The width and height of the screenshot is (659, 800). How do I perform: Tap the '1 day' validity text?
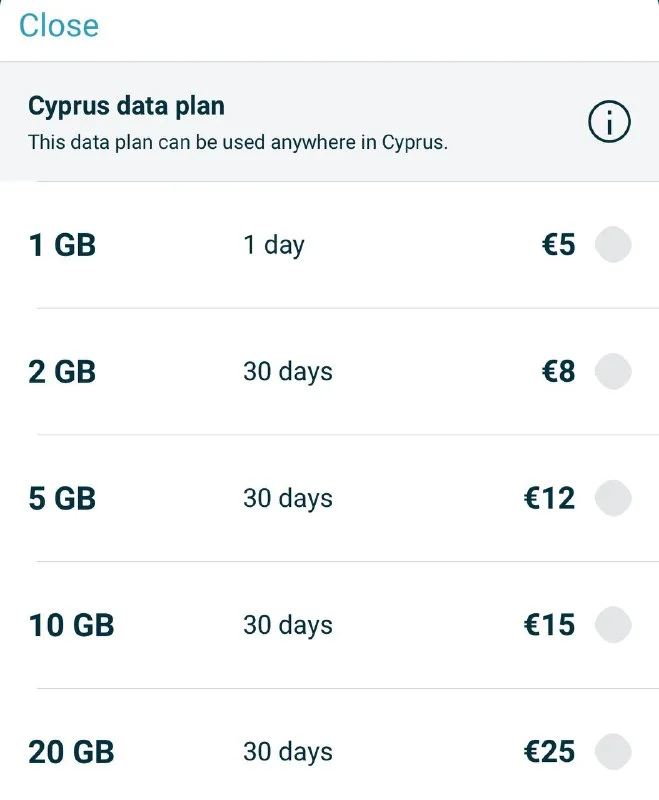(x=273, y=245)
